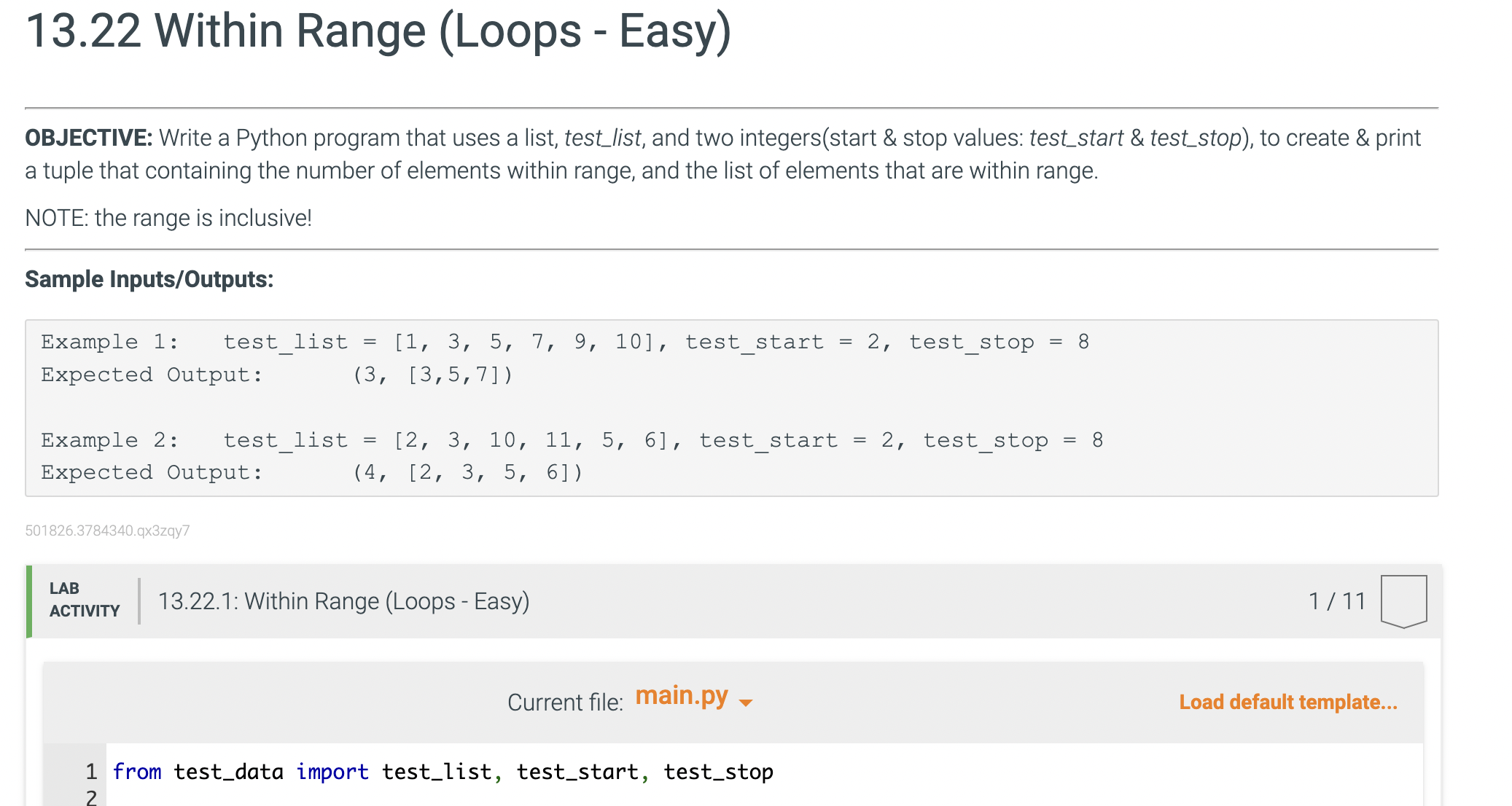
Task: Click the LAB ACTIVITY label
Action: click(x=83, y=599)
